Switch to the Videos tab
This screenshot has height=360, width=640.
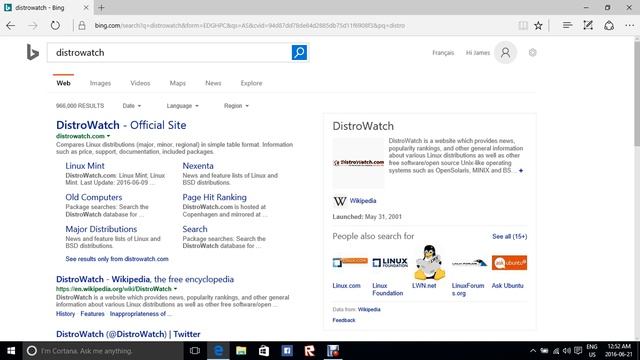[x=140, y=83]
